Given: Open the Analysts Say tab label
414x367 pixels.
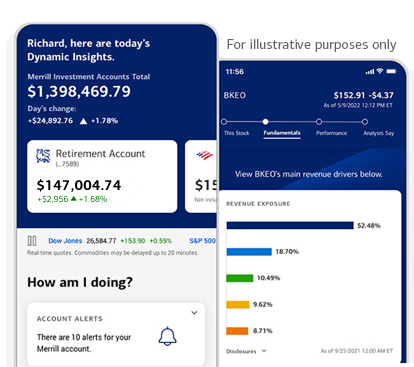Looking at the screenshot, I should (x=379, y=133).
